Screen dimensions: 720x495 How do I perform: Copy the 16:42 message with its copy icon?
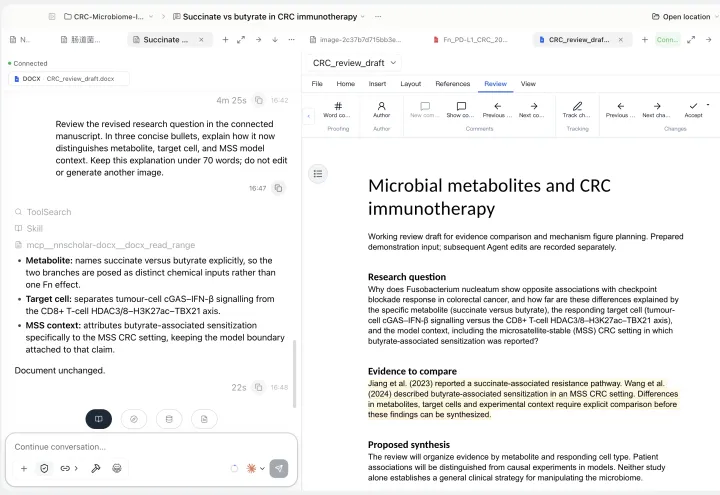pyautogui.click(x=259, y=100)
